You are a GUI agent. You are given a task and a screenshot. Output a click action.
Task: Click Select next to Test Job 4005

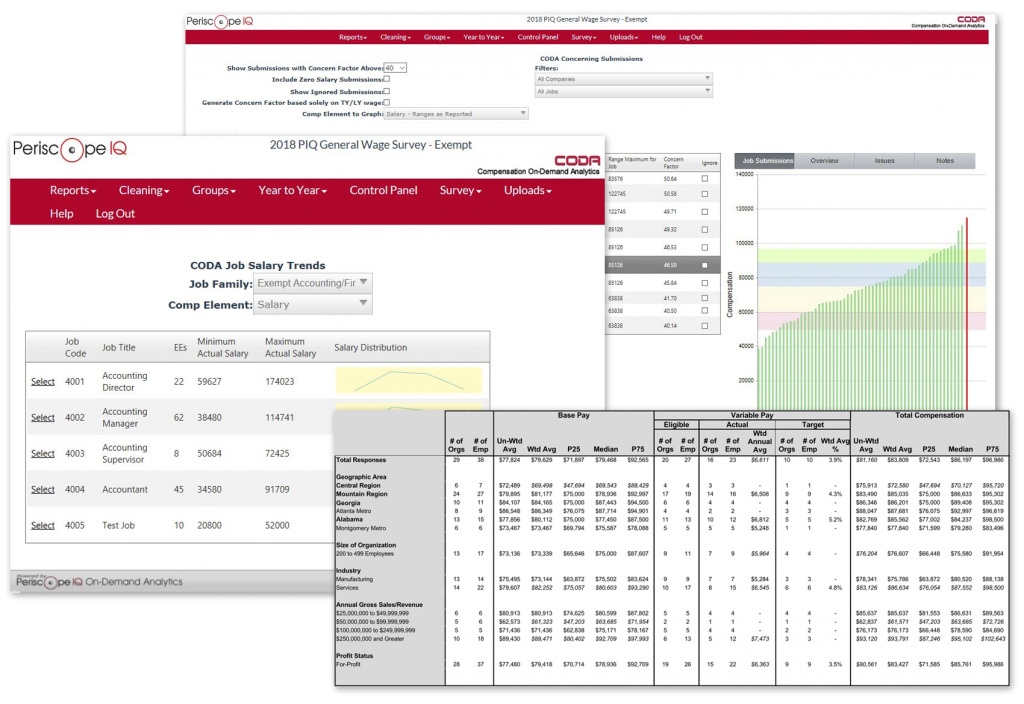(x=42, y=525)
